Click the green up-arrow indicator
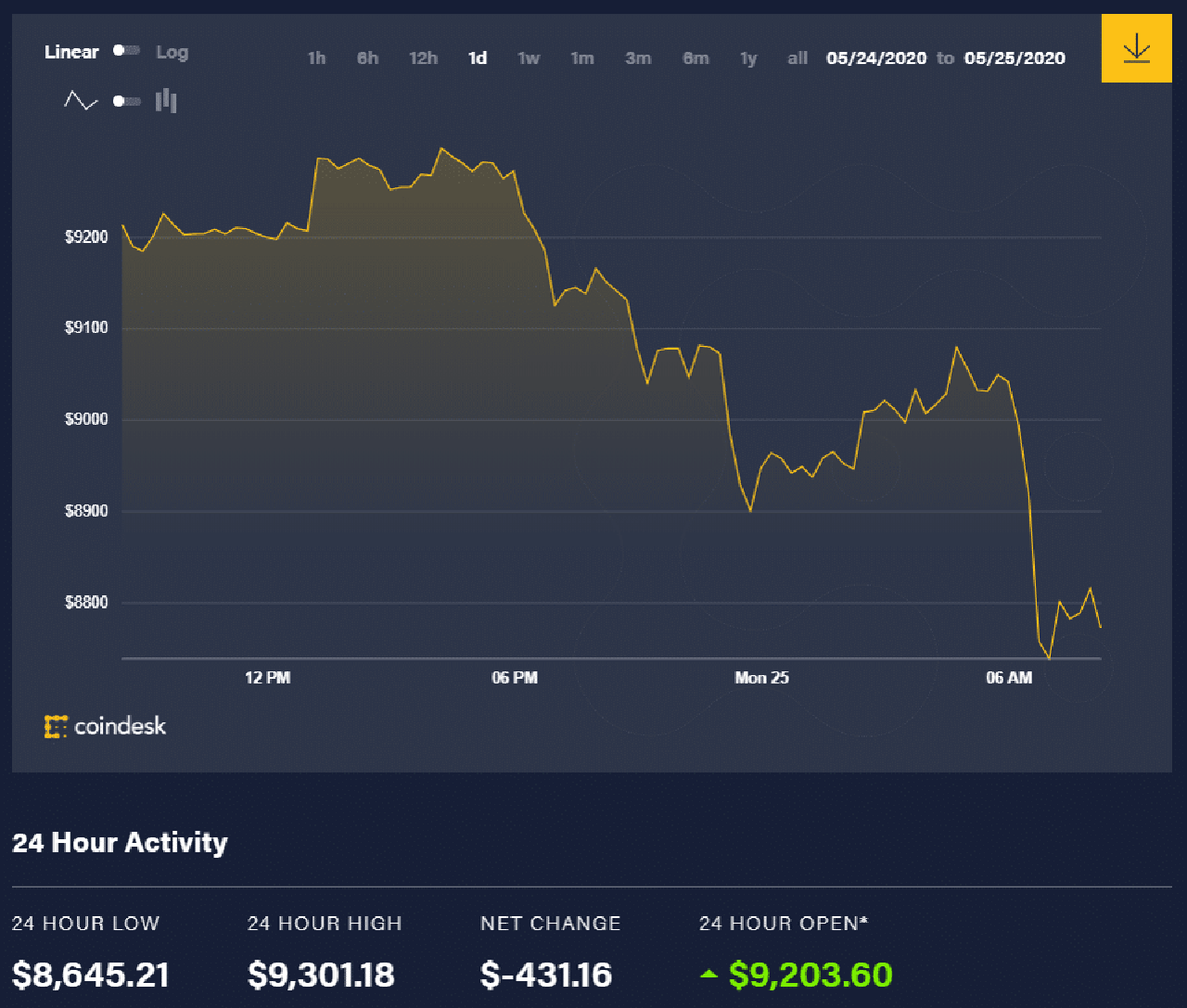This screenshot has height=1008, width=1187. [x=708, y=974]
